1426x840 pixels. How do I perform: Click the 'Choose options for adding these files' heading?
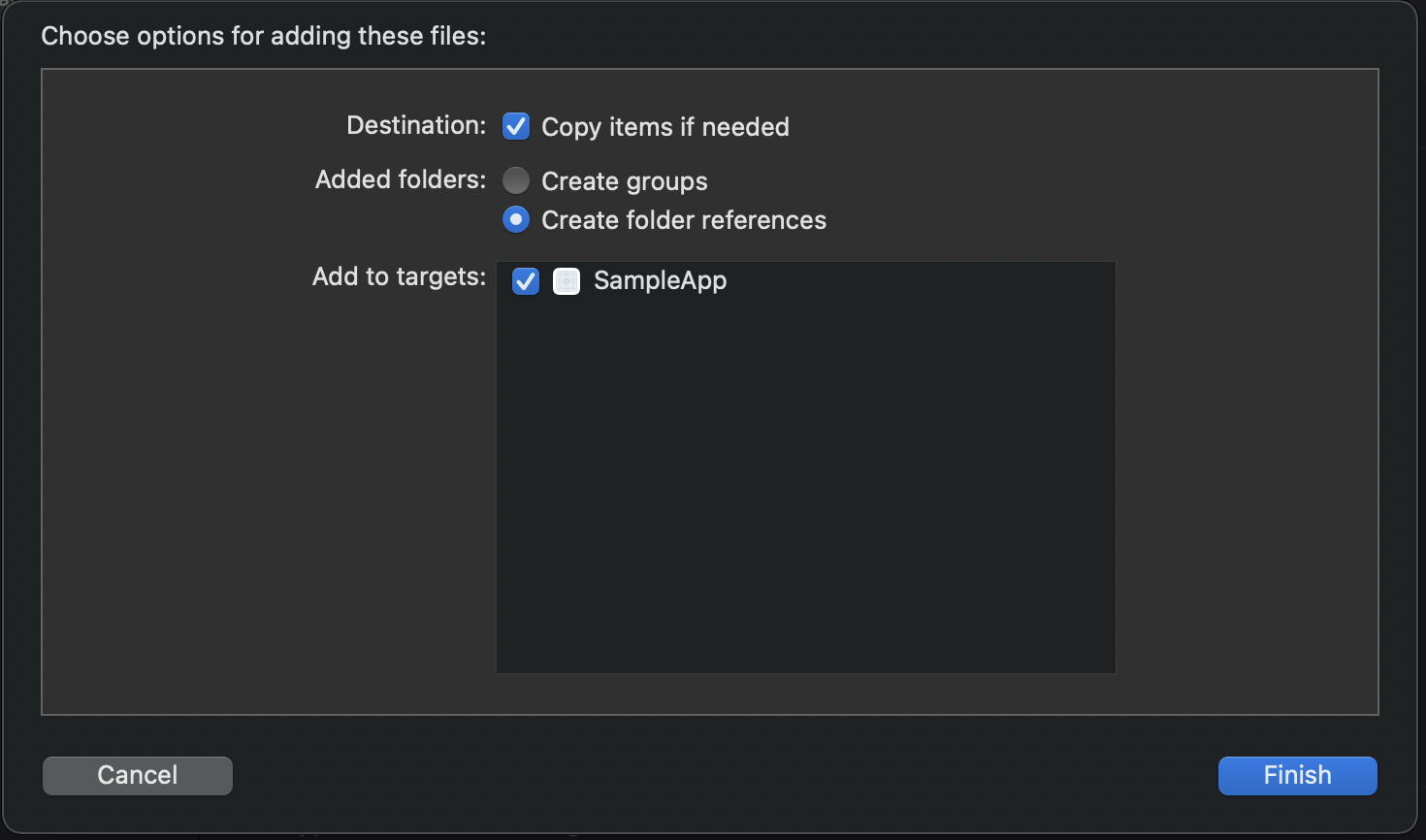[x=263, y=36]
